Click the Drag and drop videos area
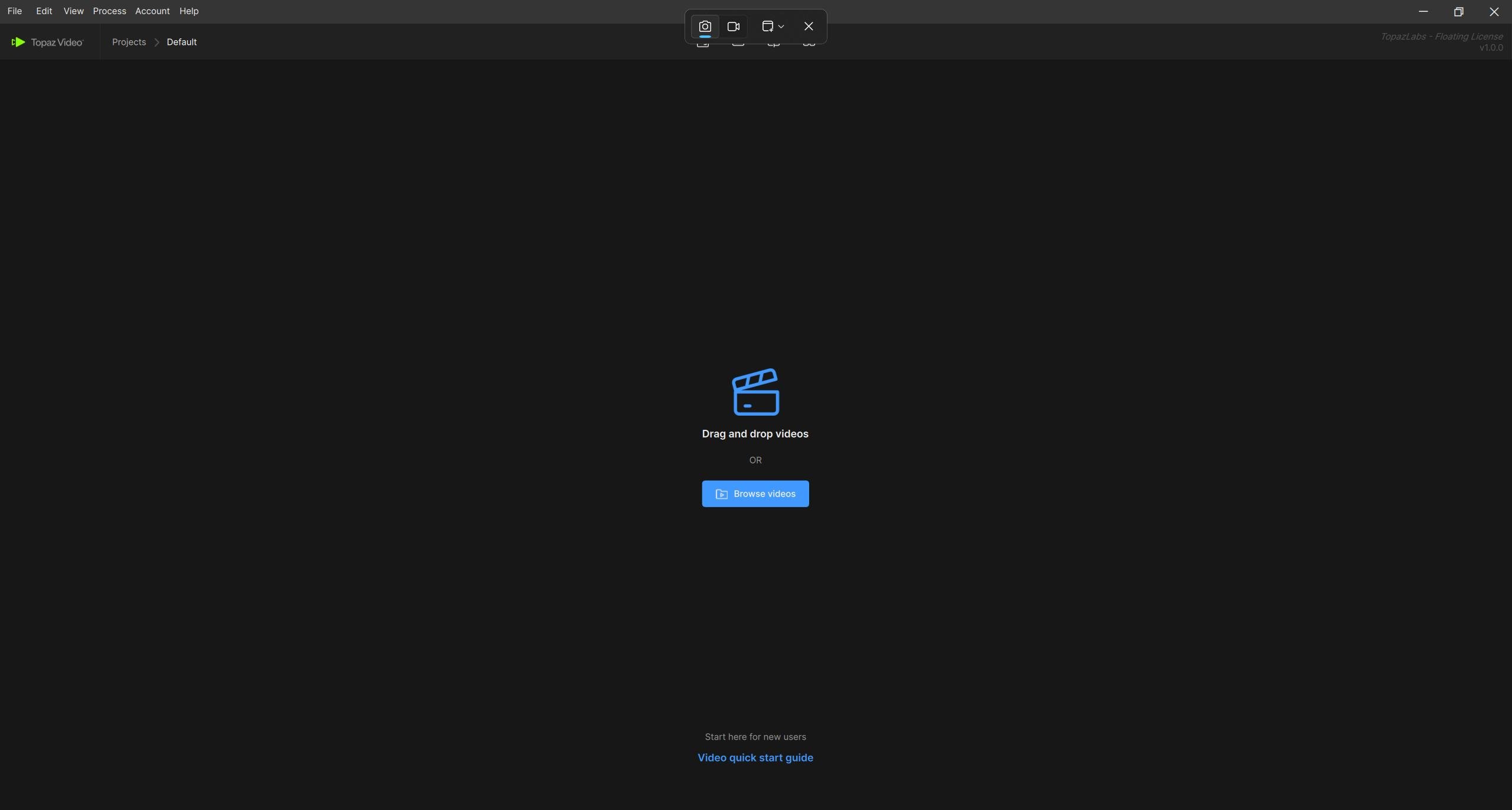1512x810 pixels. point(755,434)
